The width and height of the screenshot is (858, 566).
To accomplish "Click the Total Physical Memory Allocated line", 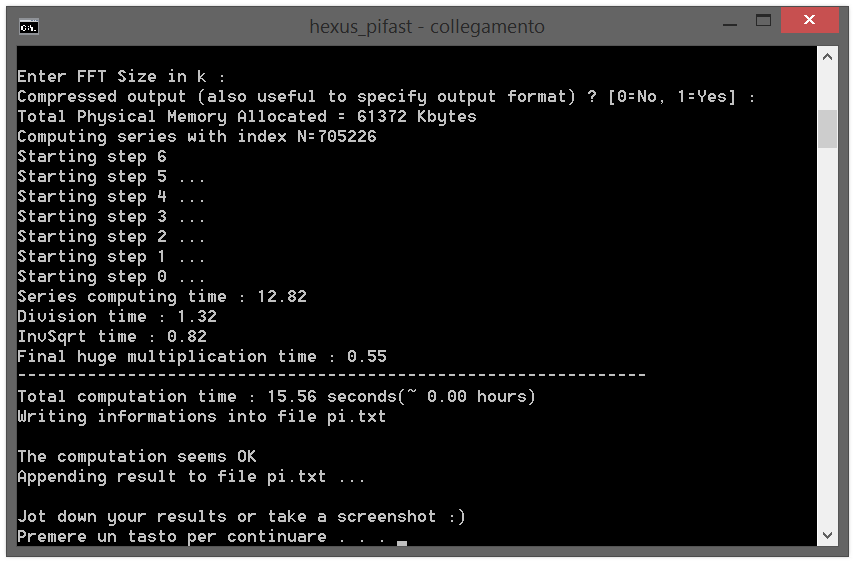I will click(247, 117).
